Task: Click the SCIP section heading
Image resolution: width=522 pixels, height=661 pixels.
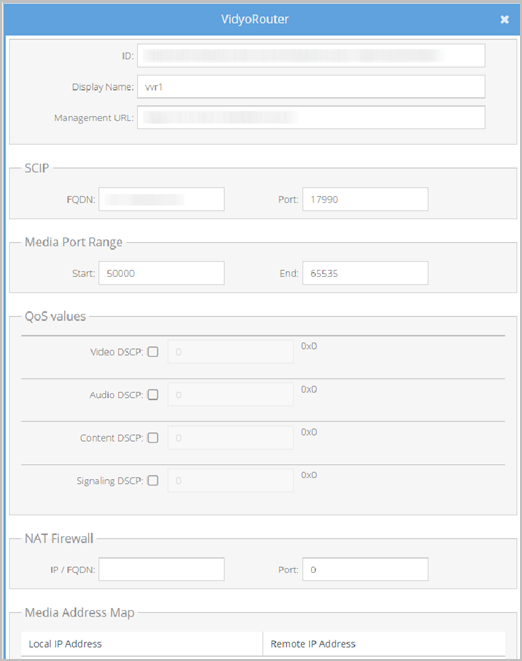Action: pyautogui.click(x=37, y=168)
